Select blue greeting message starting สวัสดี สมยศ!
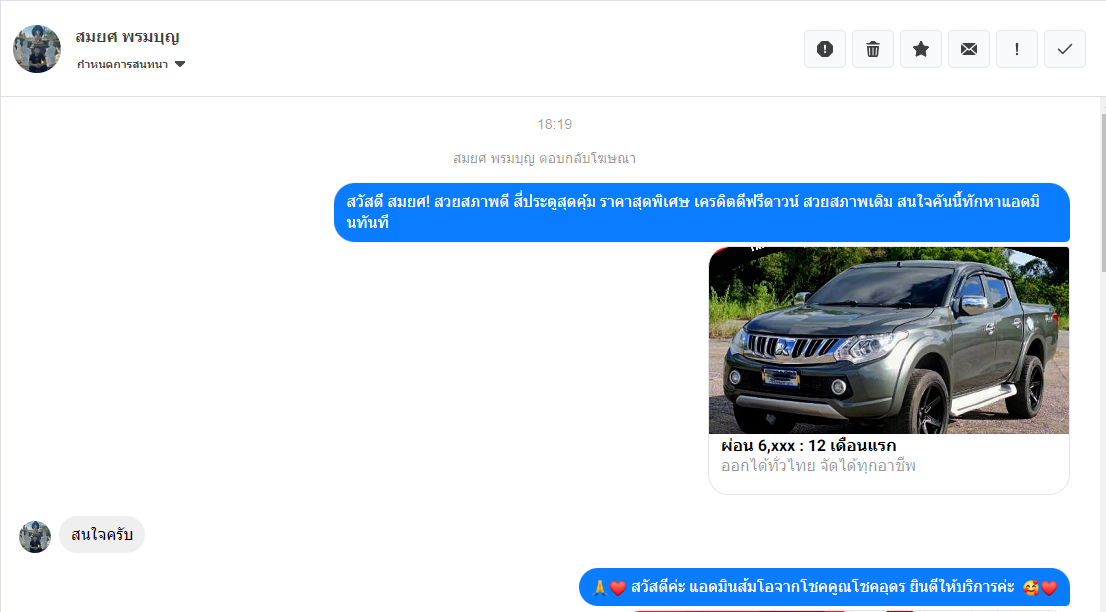Screen dimensions: 1106x612 click(702, 212)
